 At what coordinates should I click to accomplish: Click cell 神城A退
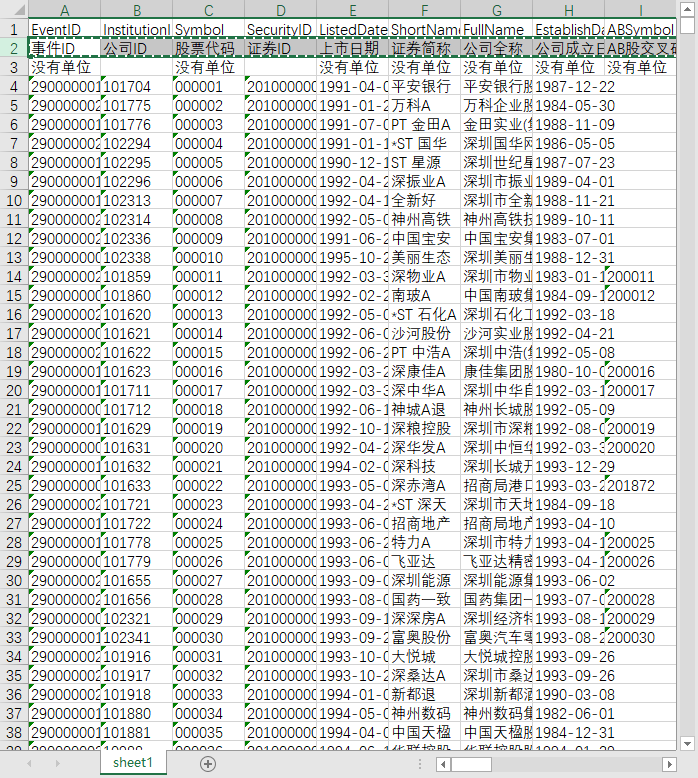424,409
